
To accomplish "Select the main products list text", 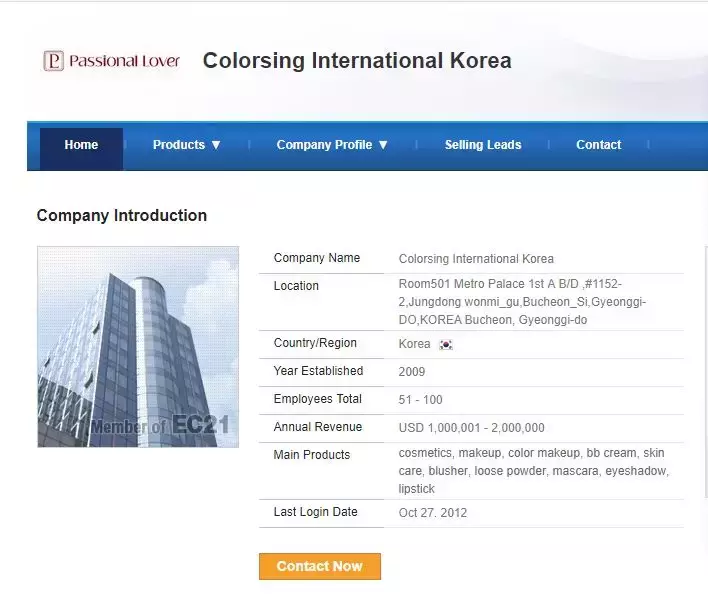I will pos(534,471).
